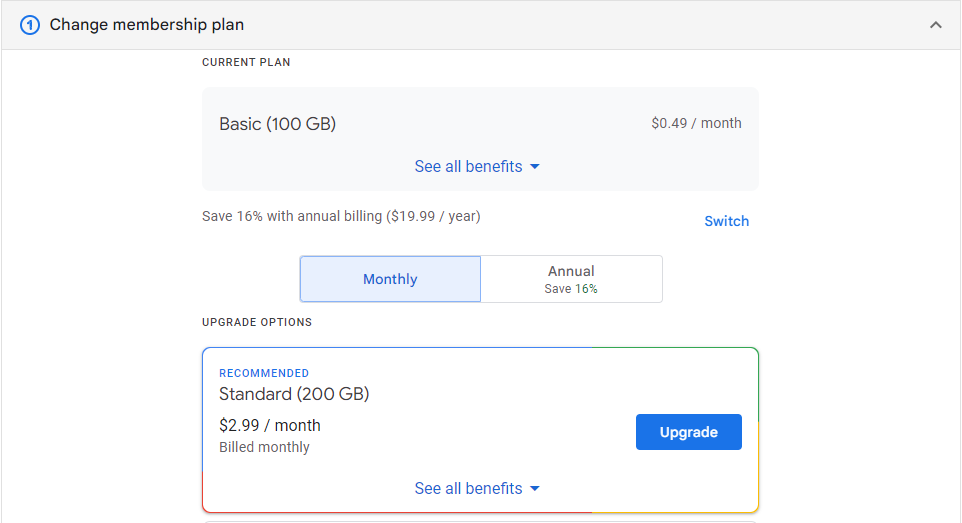Collapse the Change membership plan section
The image size is (962, 523).
[935, 25]
